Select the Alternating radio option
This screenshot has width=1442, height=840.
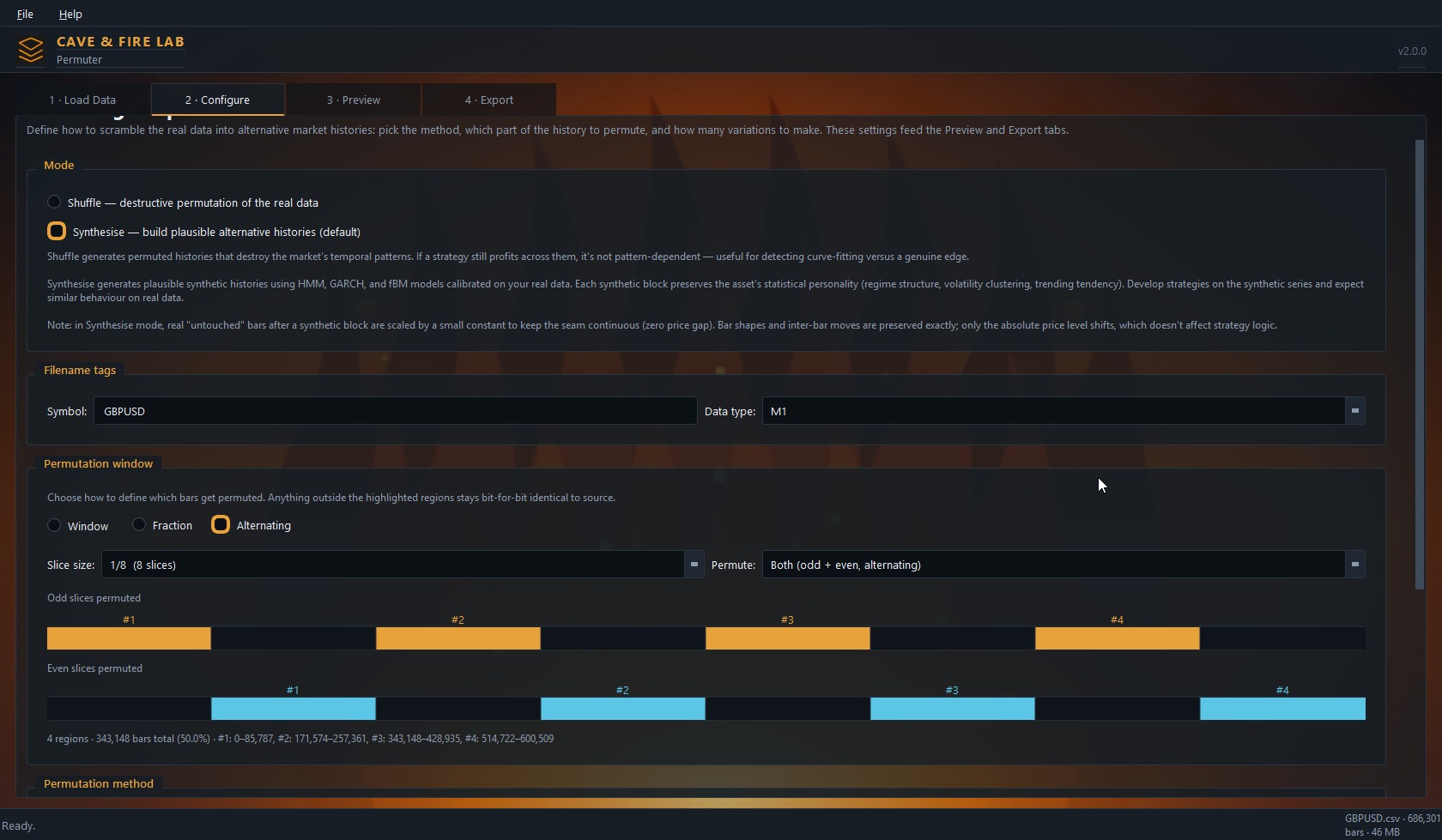click(221, 525)
